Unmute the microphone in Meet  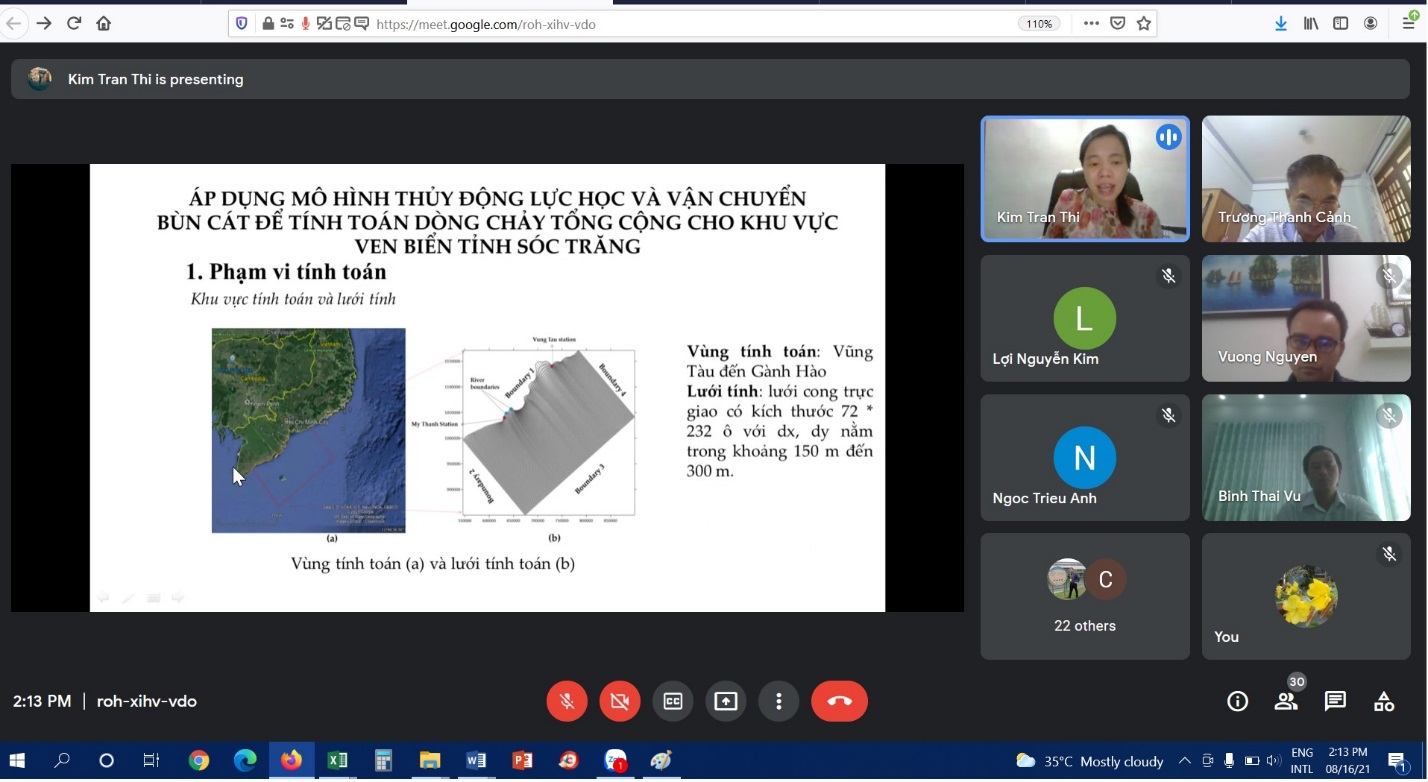pyautogui.click(x=567, y=702)
